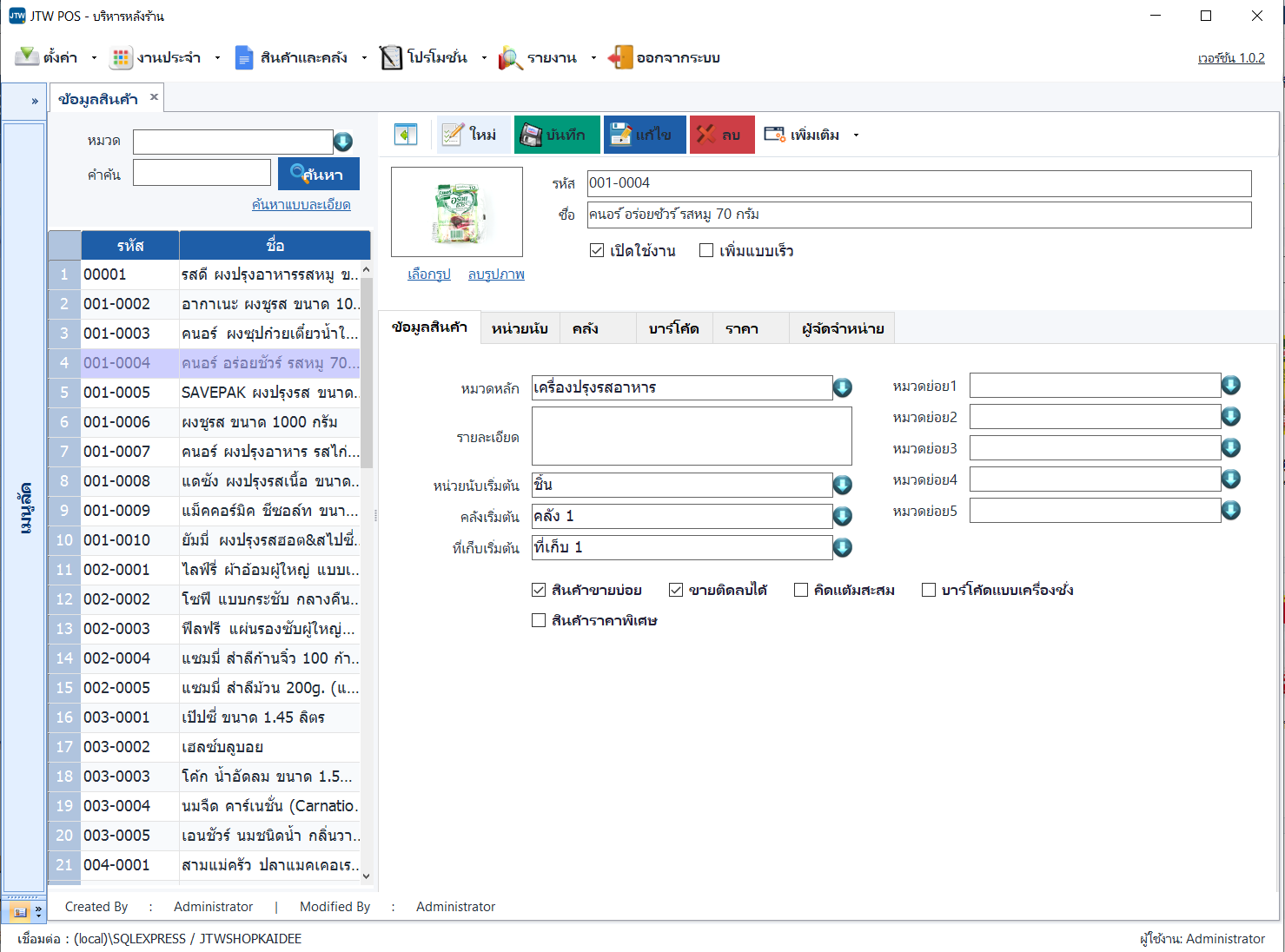Click the product image thumbnail

point(457,212)
